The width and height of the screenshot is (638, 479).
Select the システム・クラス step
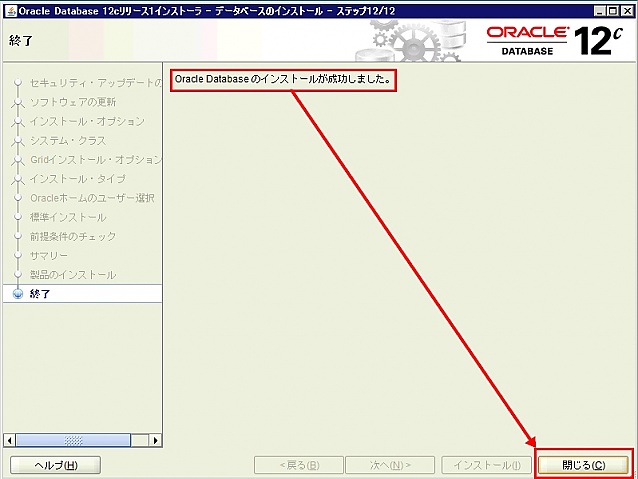(x=68, y=140)
